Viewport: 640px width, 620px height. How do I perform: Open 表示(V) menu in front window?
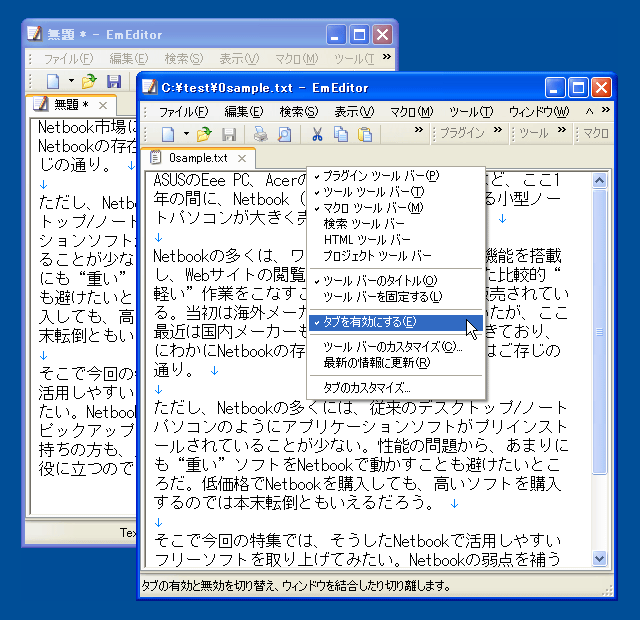tap(354, 111)
